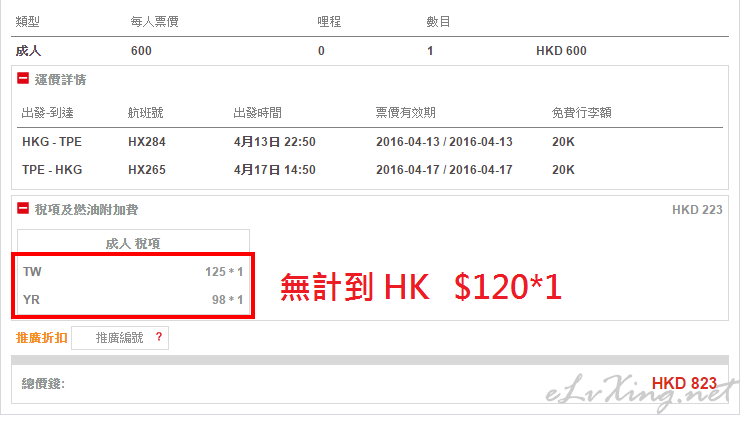Click the 成人 稅項 table header

[133, 243]
